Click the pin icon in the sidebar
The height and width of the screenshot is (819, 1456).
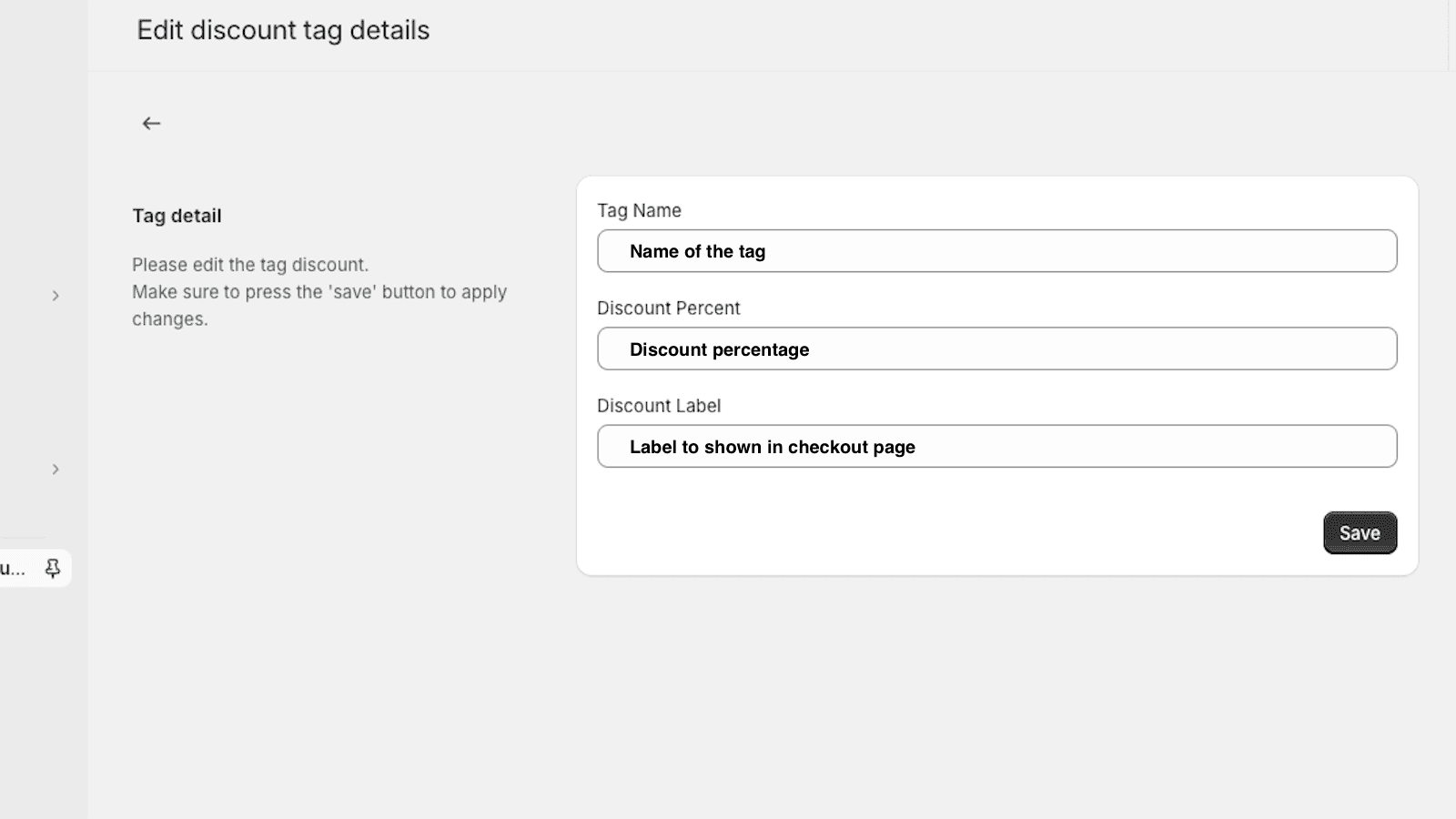tap(53, 569)
